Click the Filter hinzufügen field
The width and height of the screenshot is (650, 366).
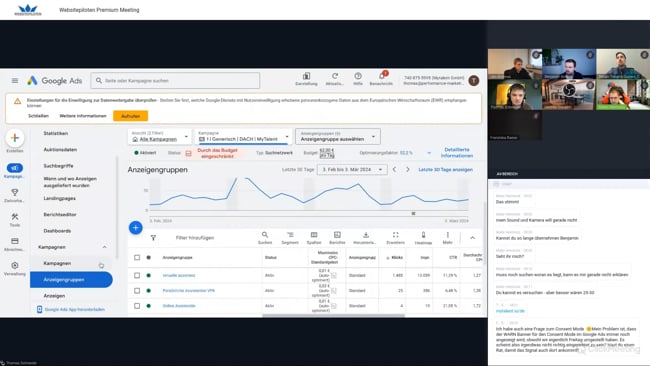195,238
